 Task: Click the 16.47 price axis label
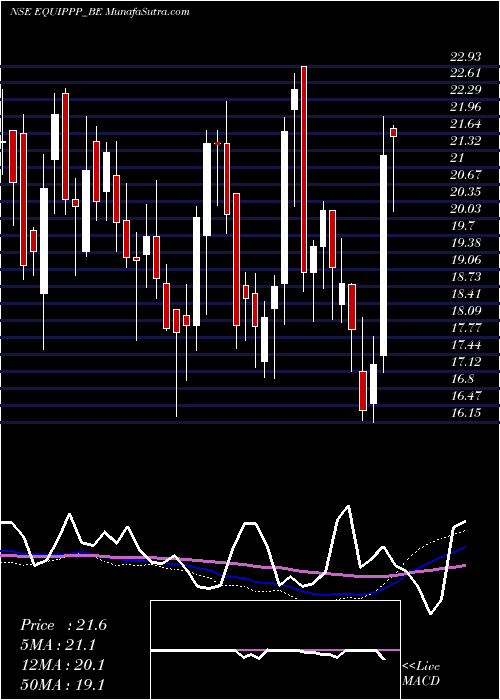tap(466, 396)
